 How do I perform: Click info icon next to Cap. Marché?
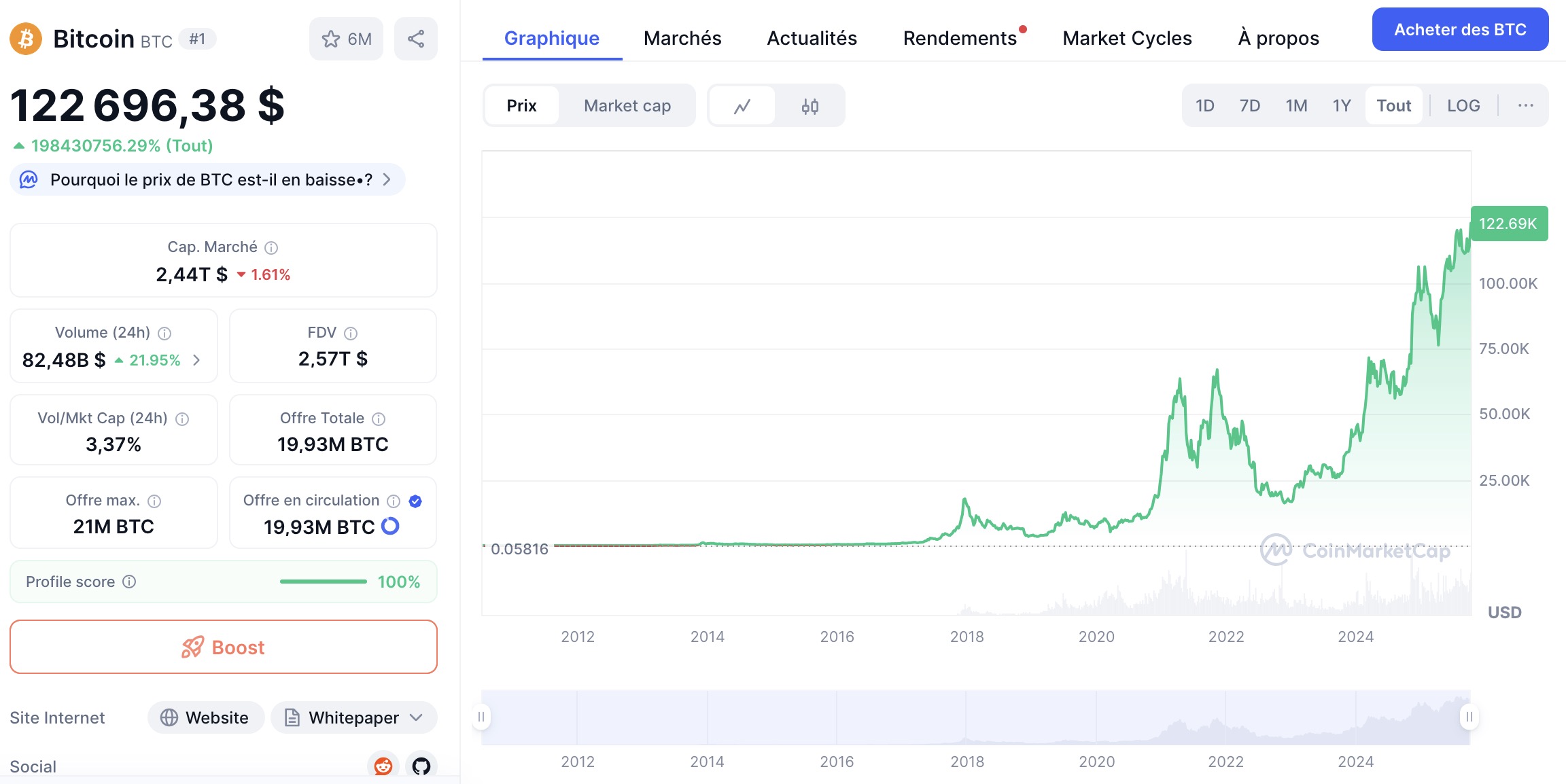[x=271, y=247]
